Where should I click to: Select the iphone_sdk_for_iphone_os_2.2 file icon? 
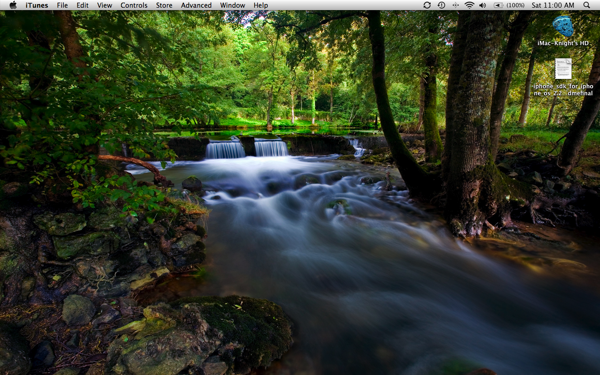click(x=563, y=69)
